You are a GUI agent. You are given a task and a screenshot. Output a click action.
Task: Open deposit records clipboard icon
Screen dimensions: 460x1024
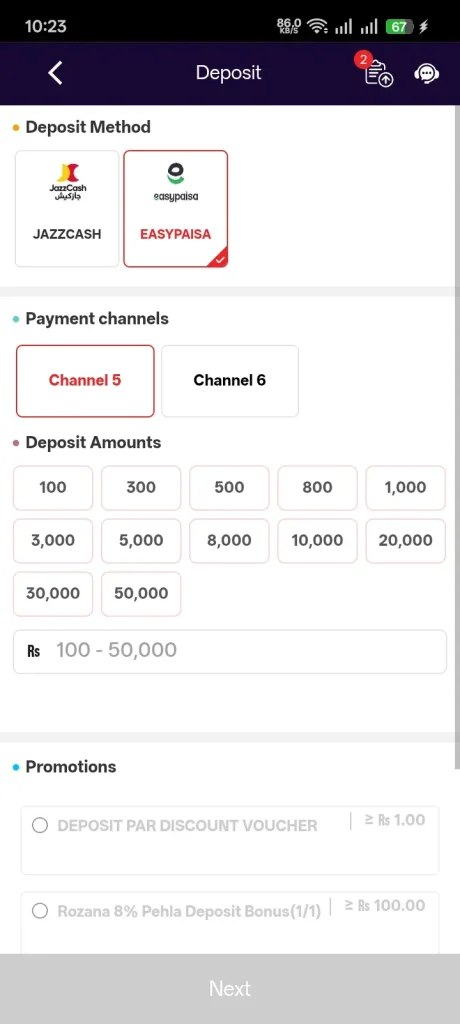[x=378, y=73]
